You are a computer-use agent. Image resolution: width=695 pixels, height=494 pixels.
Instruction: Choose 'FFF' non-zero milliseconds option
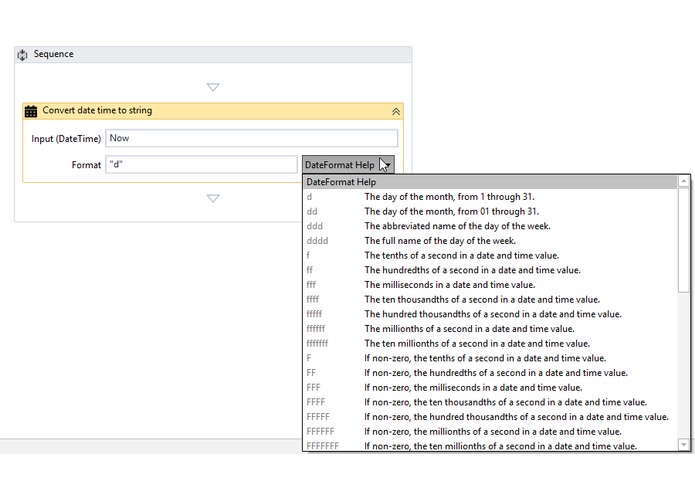tap(490, 387)
